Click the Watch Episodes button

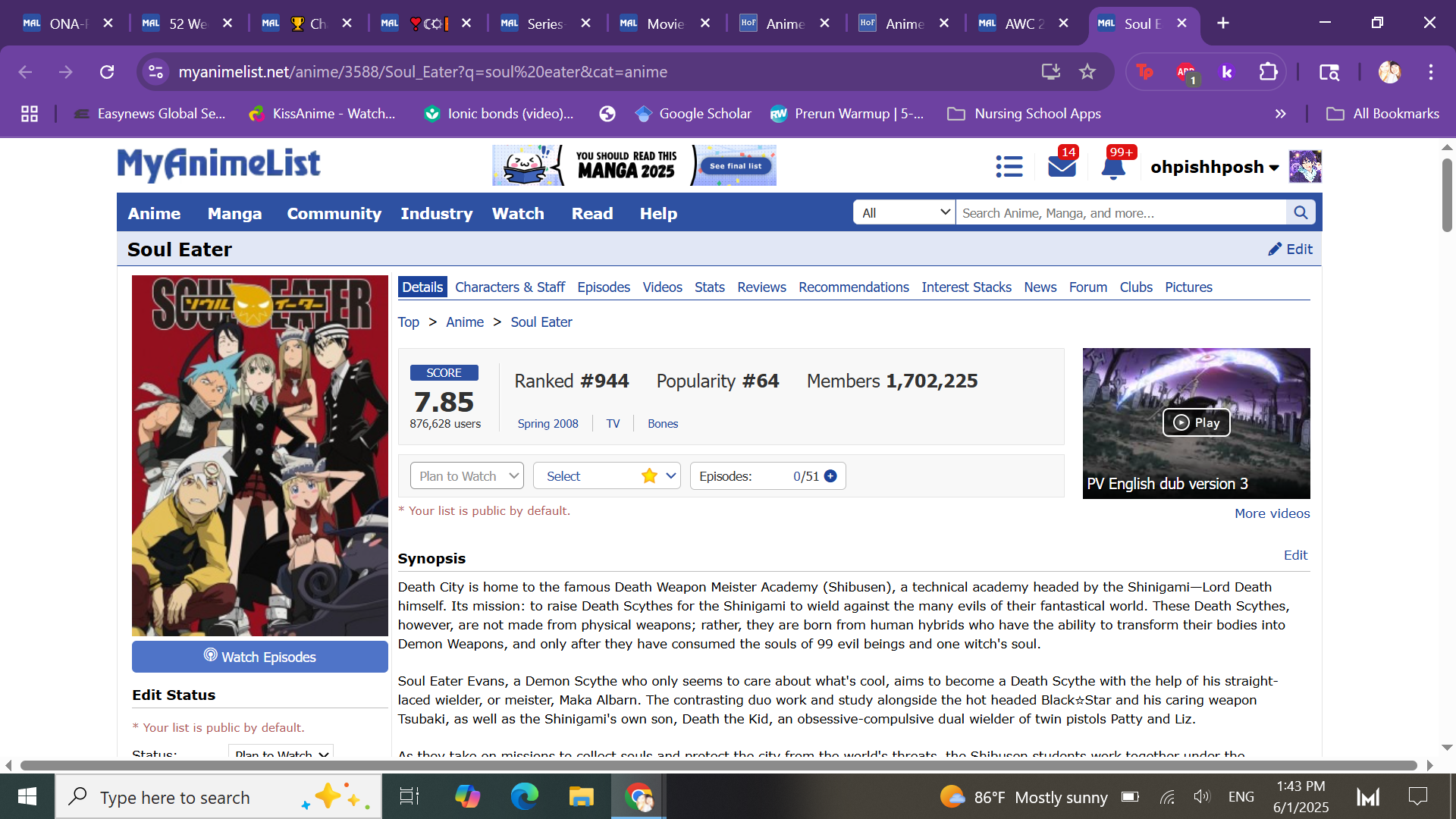coord(259,657)
